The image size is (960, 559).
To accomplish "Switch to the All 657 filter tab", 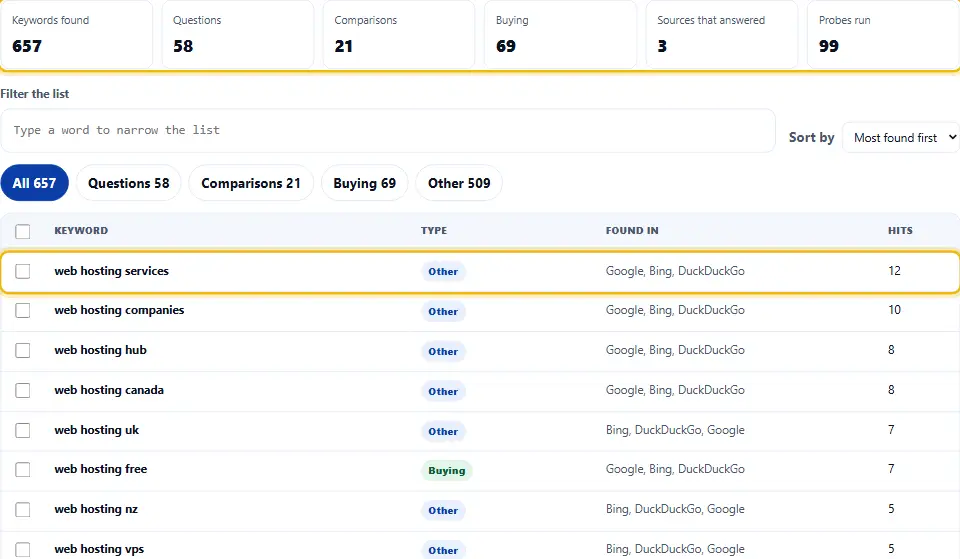I will tap(34, 183).
